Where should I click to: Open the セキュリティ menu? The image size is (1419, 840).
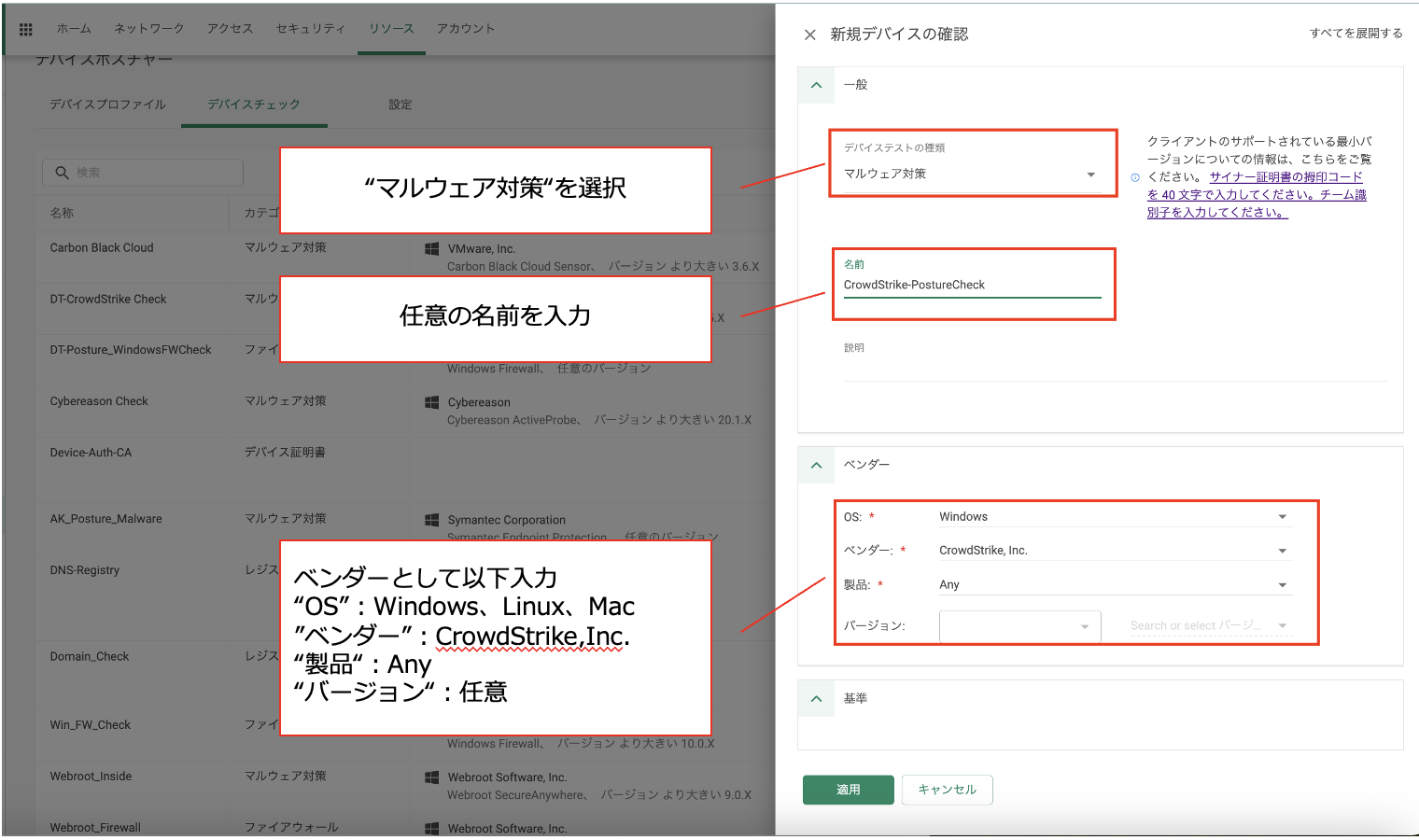click(311, 29)
